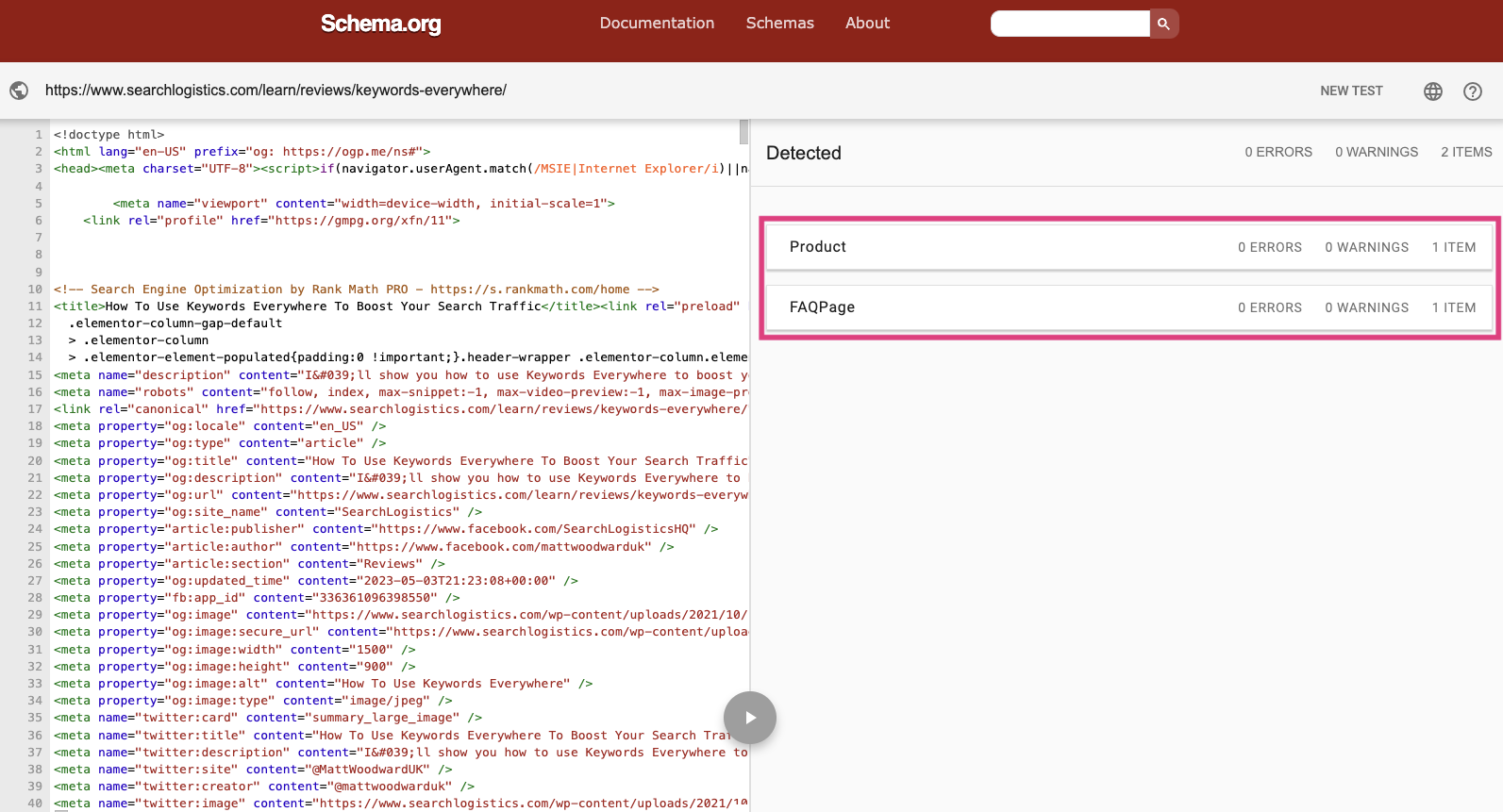
Task: Click the Detected heading
Action: pos(804,153)
